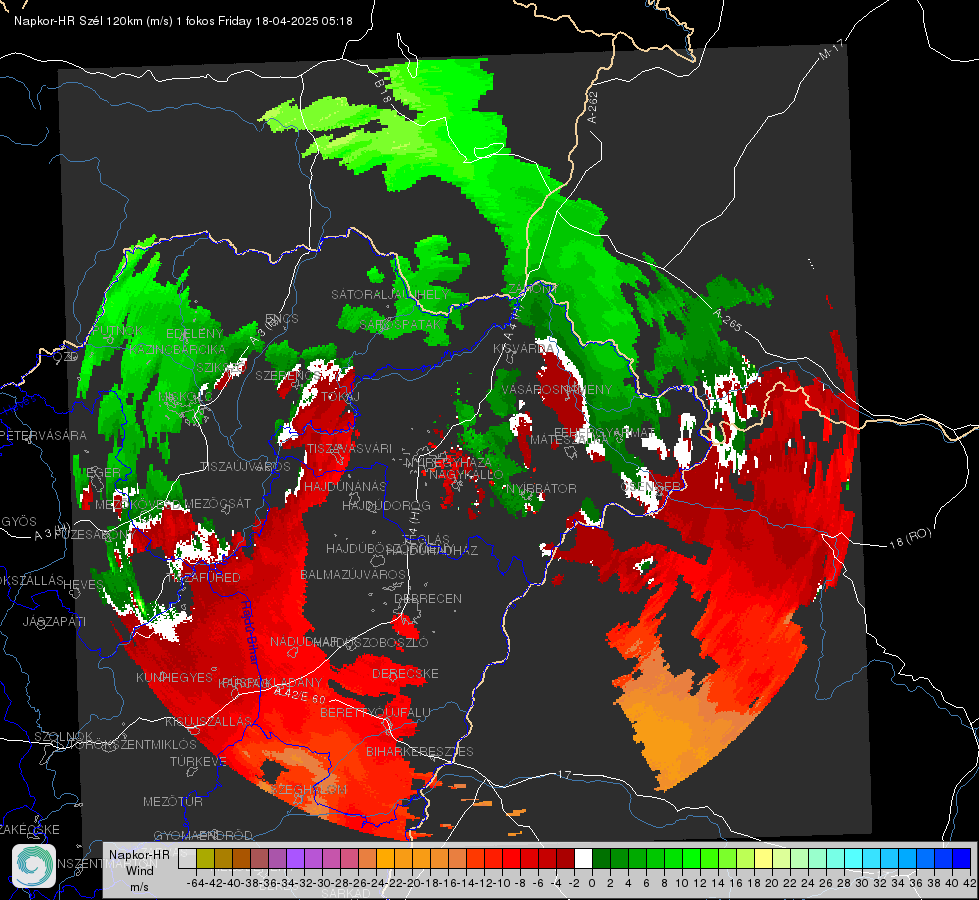Click the KUNHEGYES city label

point(174,678)
